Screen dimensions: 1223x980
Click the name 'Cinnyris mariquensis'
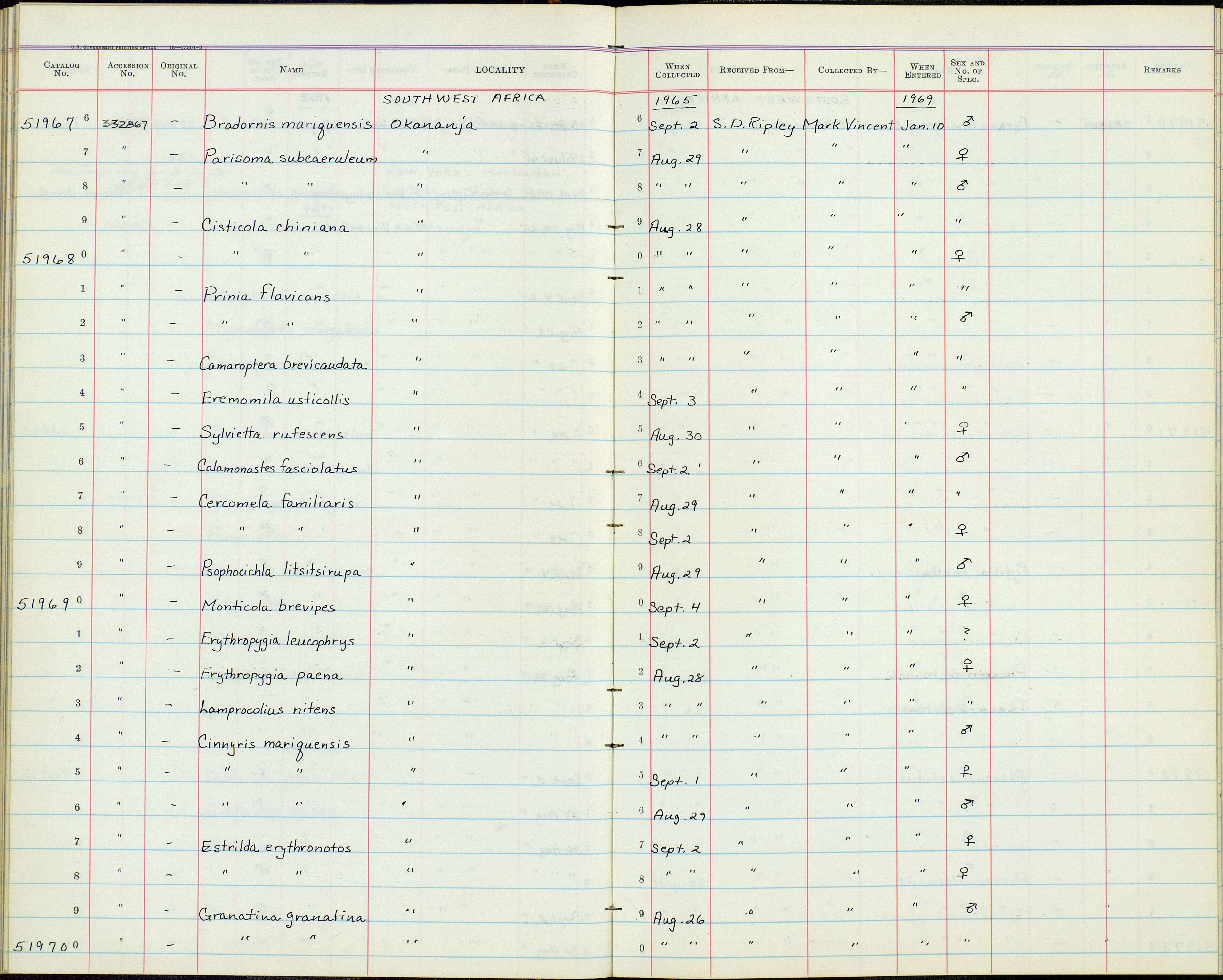coord(274,743)
